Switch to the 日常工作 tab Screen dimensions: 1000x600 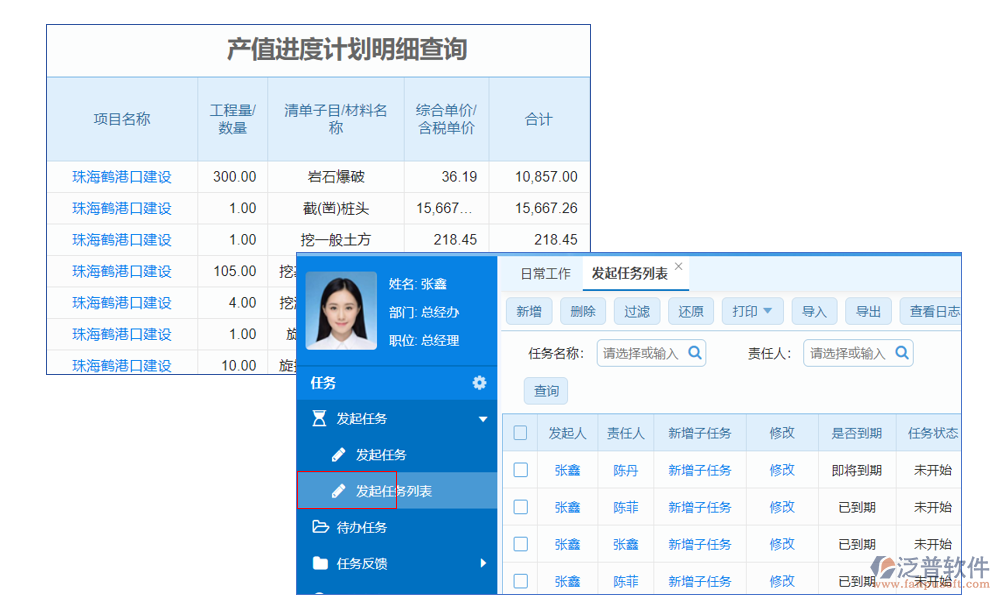[x=545, y=273]
